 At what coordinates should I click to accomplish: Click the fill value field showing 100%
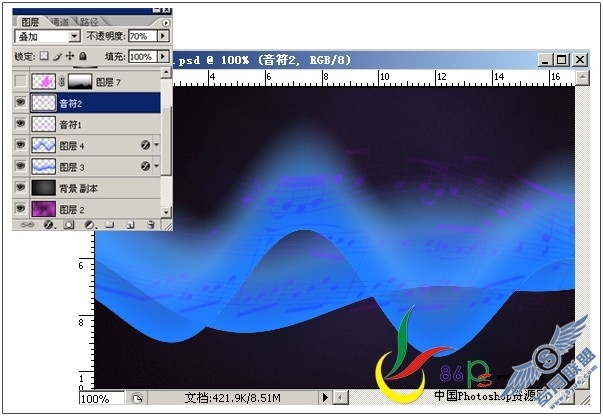(142, 57)
